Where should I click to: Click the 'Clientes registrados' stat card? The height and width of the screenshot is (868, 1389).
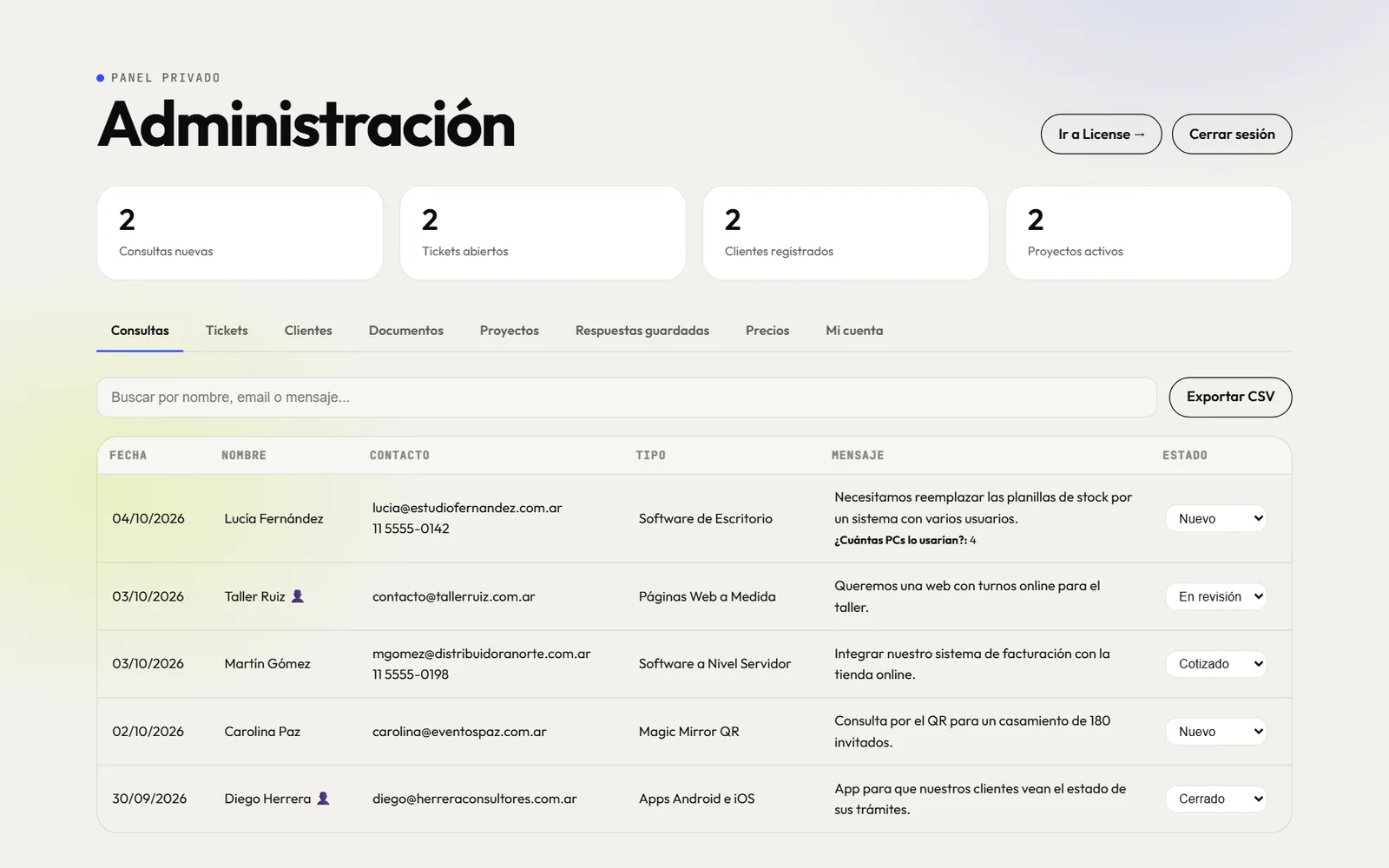(846, 233)
